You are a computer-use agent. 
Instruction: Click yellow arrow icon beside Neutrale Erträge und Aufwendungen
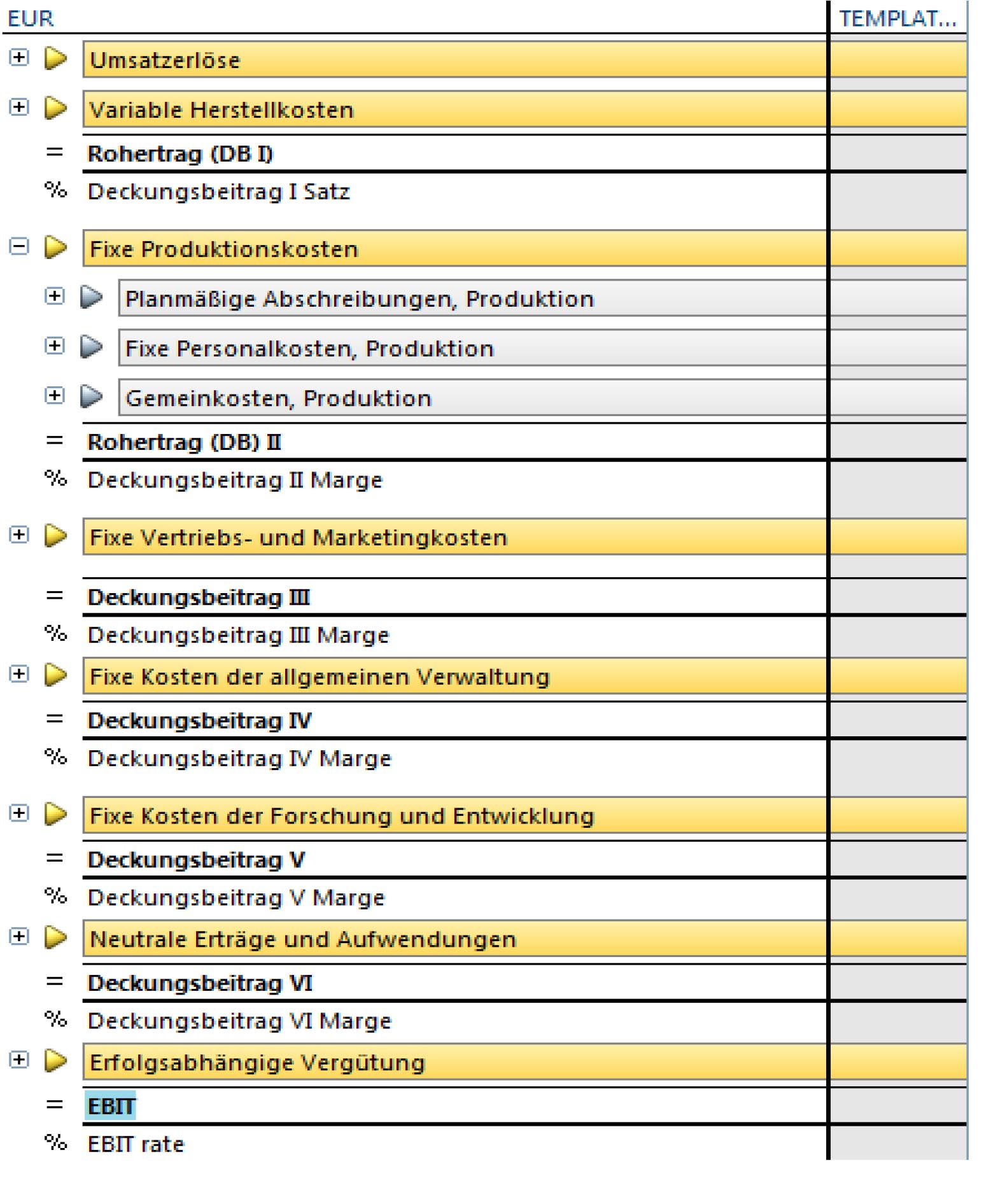[56, 938]
